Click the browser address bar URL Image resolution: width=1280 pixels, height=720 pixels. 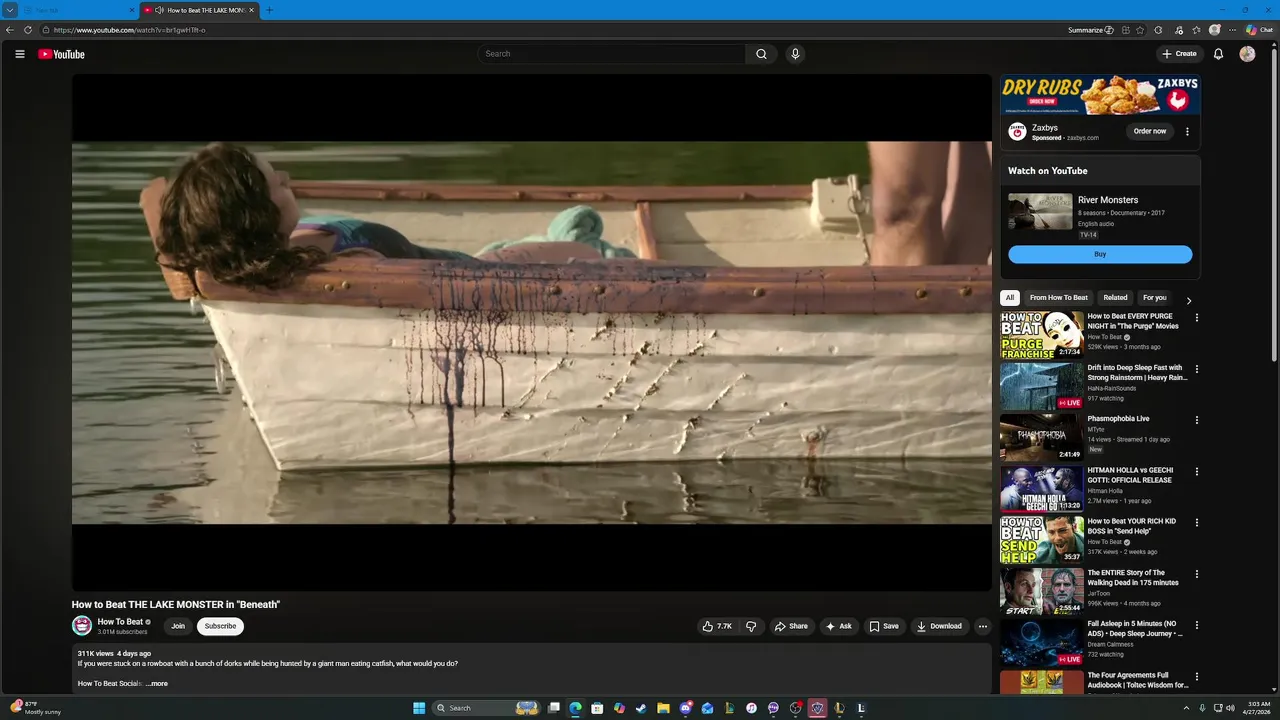[130, 30]
